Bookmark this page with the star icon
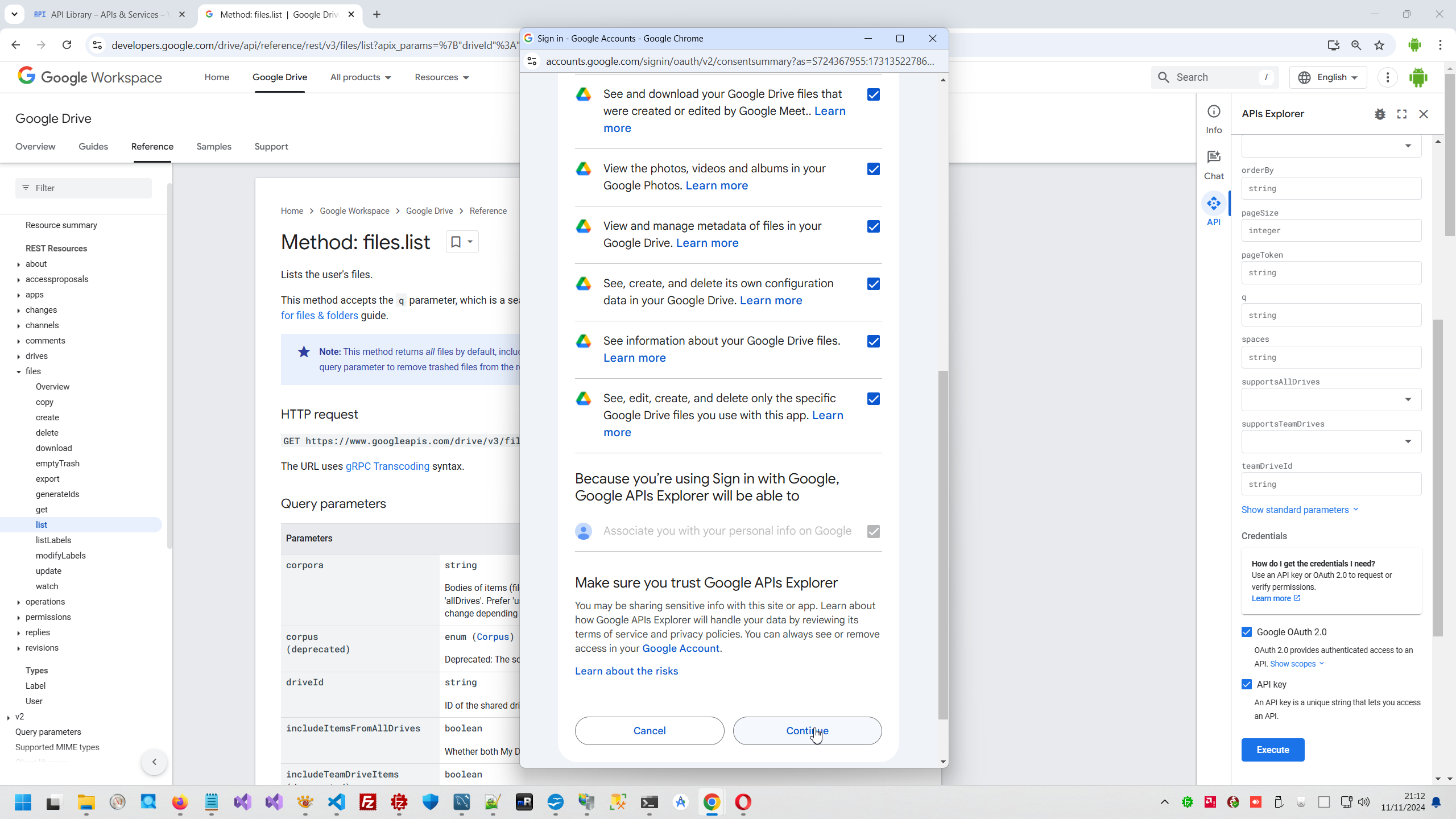The width and height of the screenshot is (1456, 819). click(1379, 45)
